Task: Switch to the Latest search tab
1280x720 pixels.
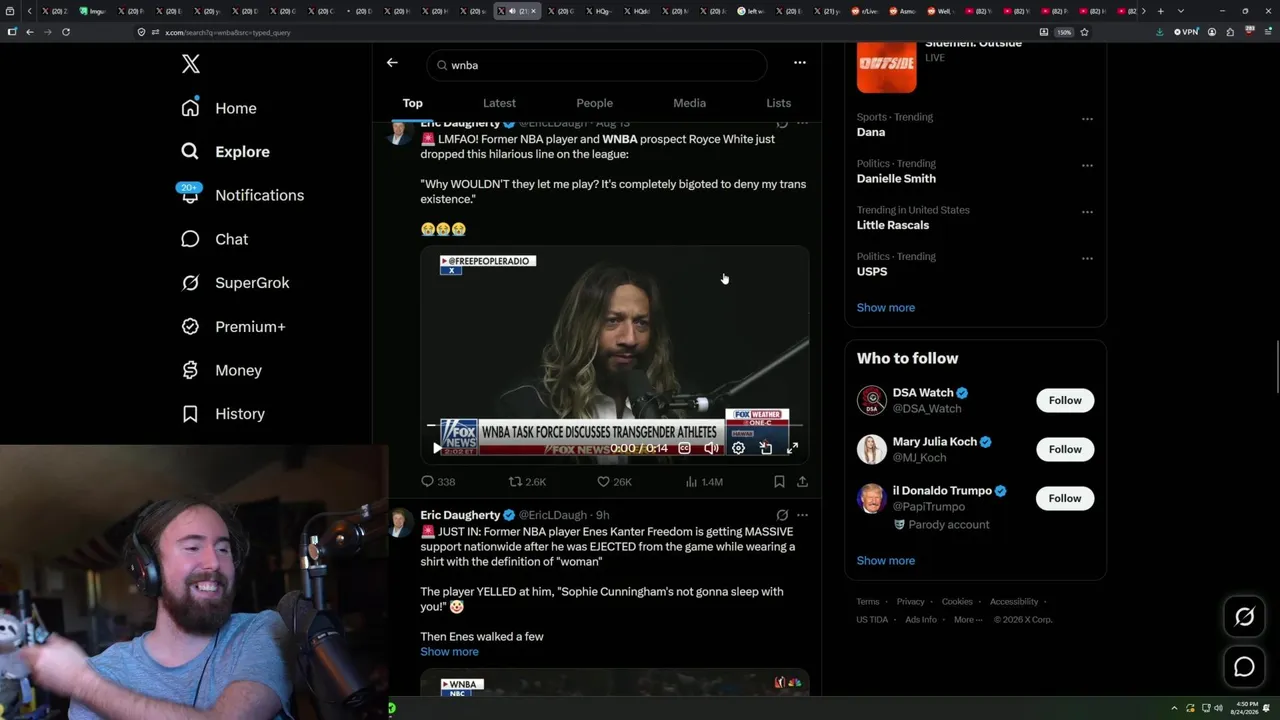Action: [499, 103]
